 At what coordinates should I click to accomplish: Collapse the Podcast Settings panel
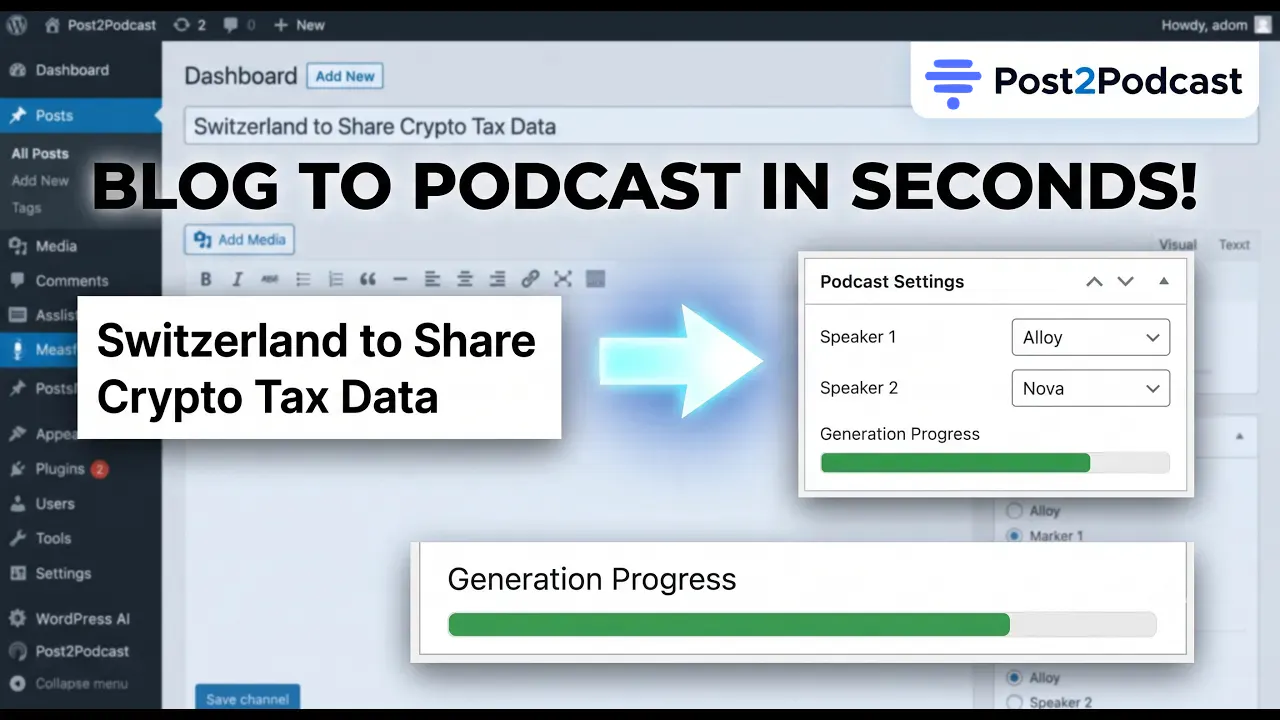point(1164,282)
